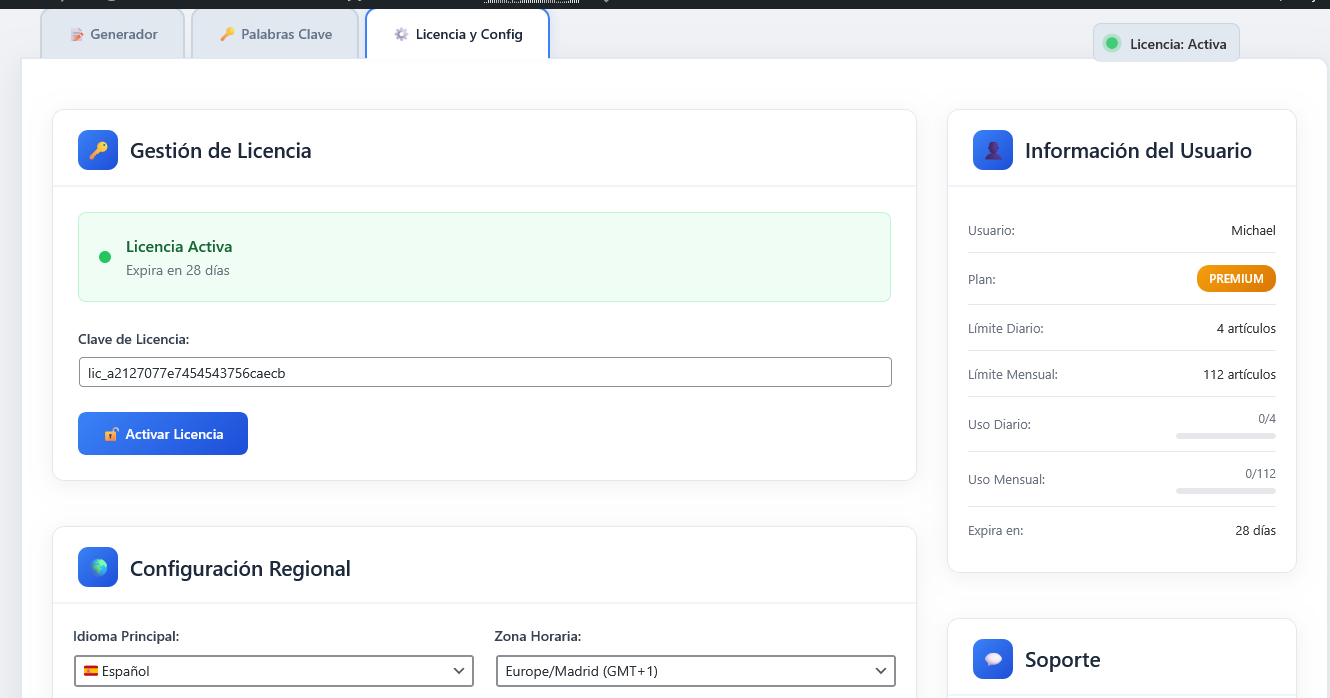Click the Licencia: Activa status badge
Image resolution: width=1330 pixels, height=698 pixels.
coord(1166,43)
